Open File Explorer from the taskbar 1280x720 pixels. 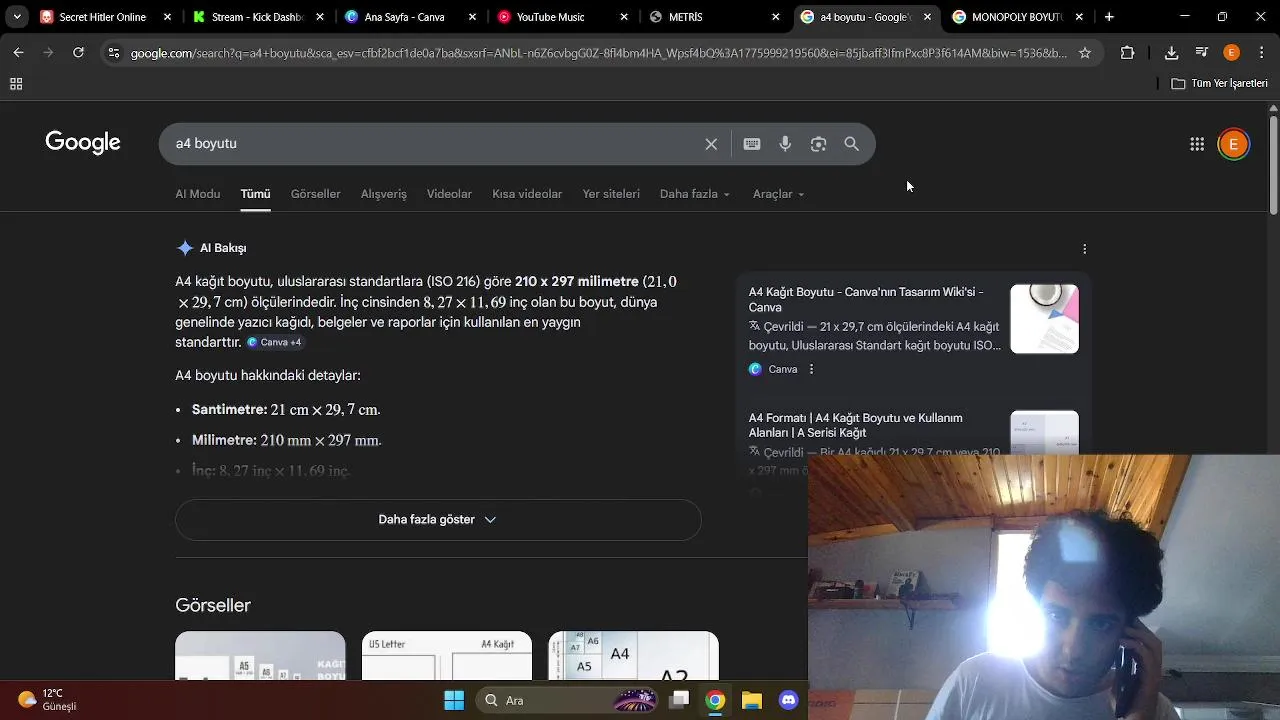tap(752, 700)
